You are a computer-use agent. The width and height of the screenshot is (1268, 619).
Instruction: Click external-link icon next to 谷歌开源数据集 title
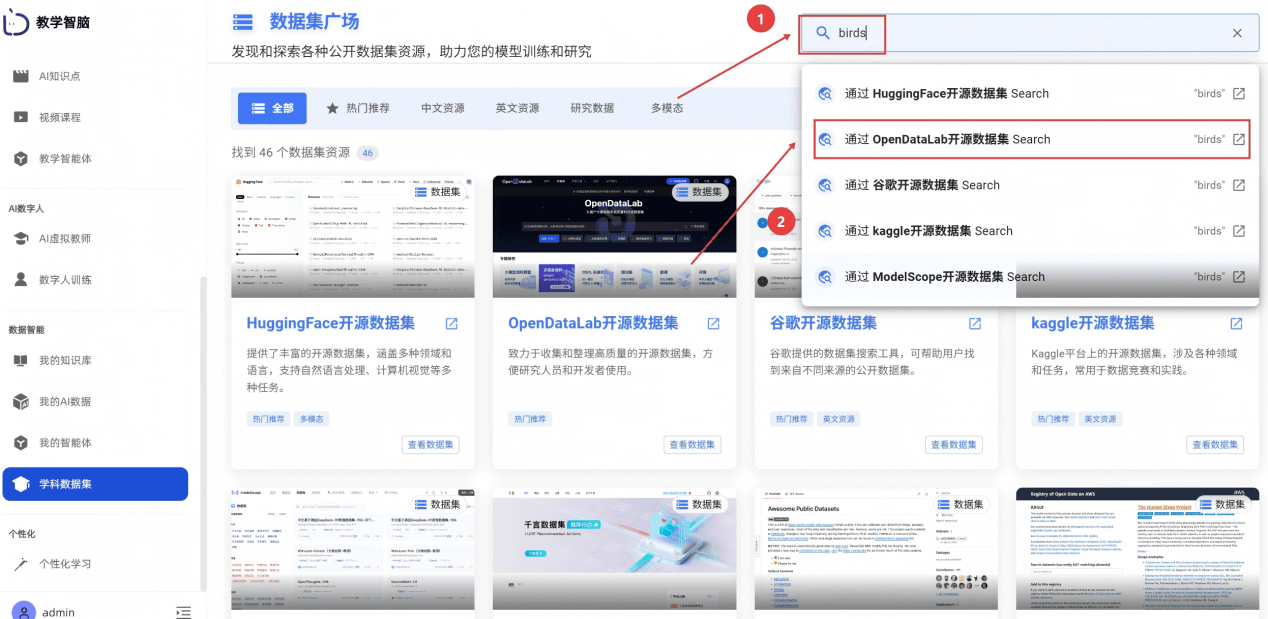pos(975,324)
